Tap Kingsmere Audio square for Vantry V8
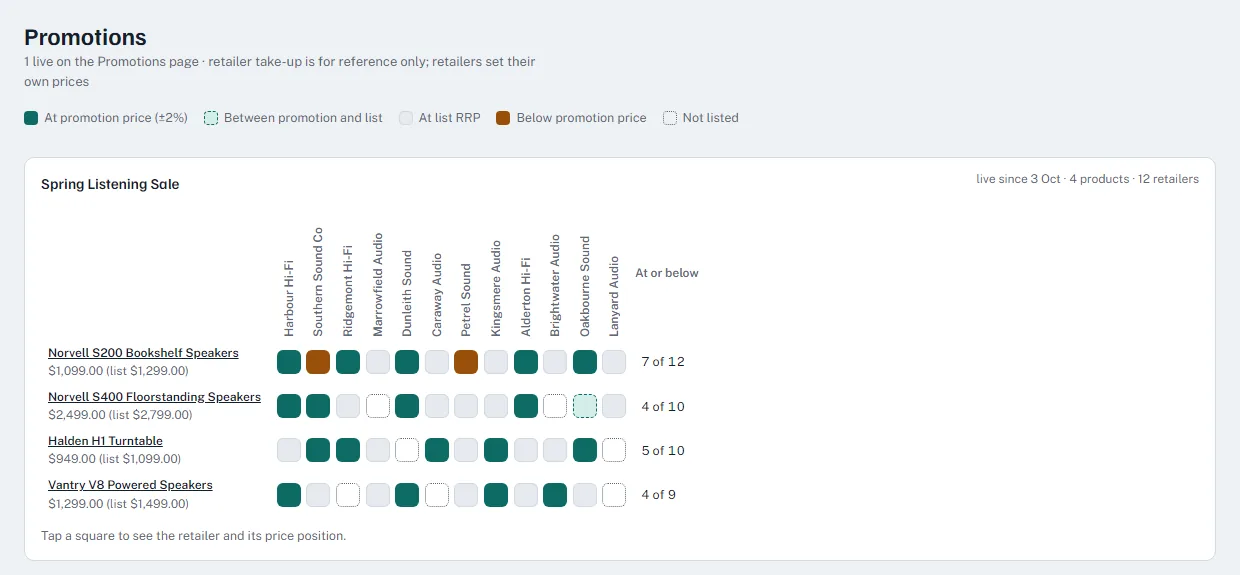The height and width of the screenshot is (575, 1240). tap(496, 494)
